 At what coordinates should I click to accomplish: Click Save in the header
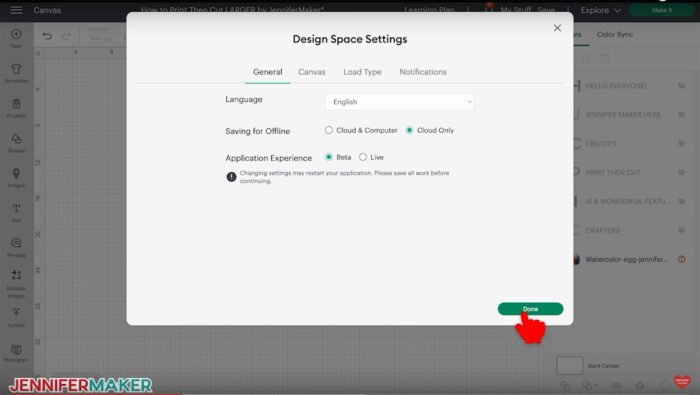coord(546,10)
